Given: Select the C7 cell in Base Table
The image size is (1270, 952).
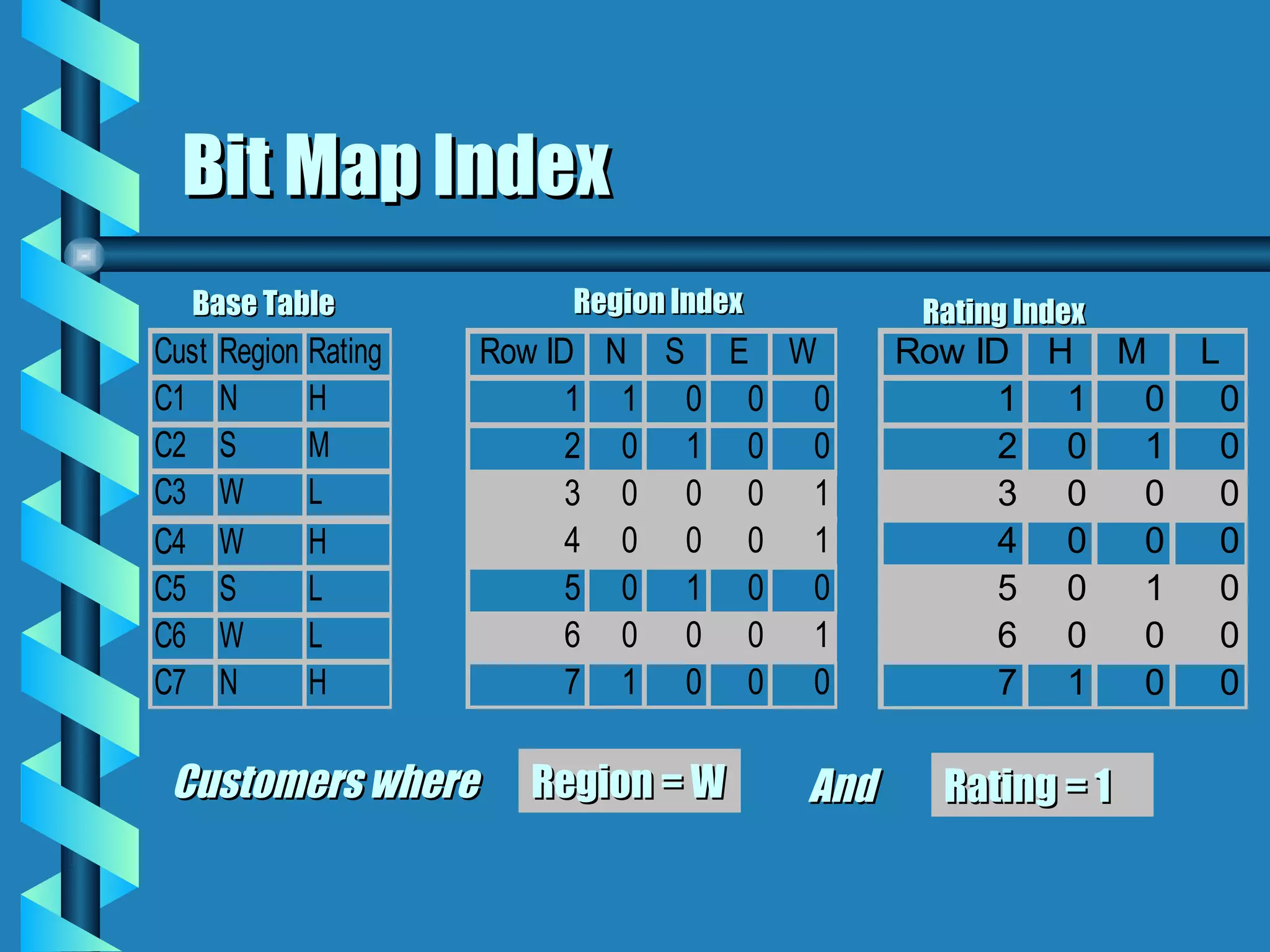Looking at the screenshot, I should 183,684.
